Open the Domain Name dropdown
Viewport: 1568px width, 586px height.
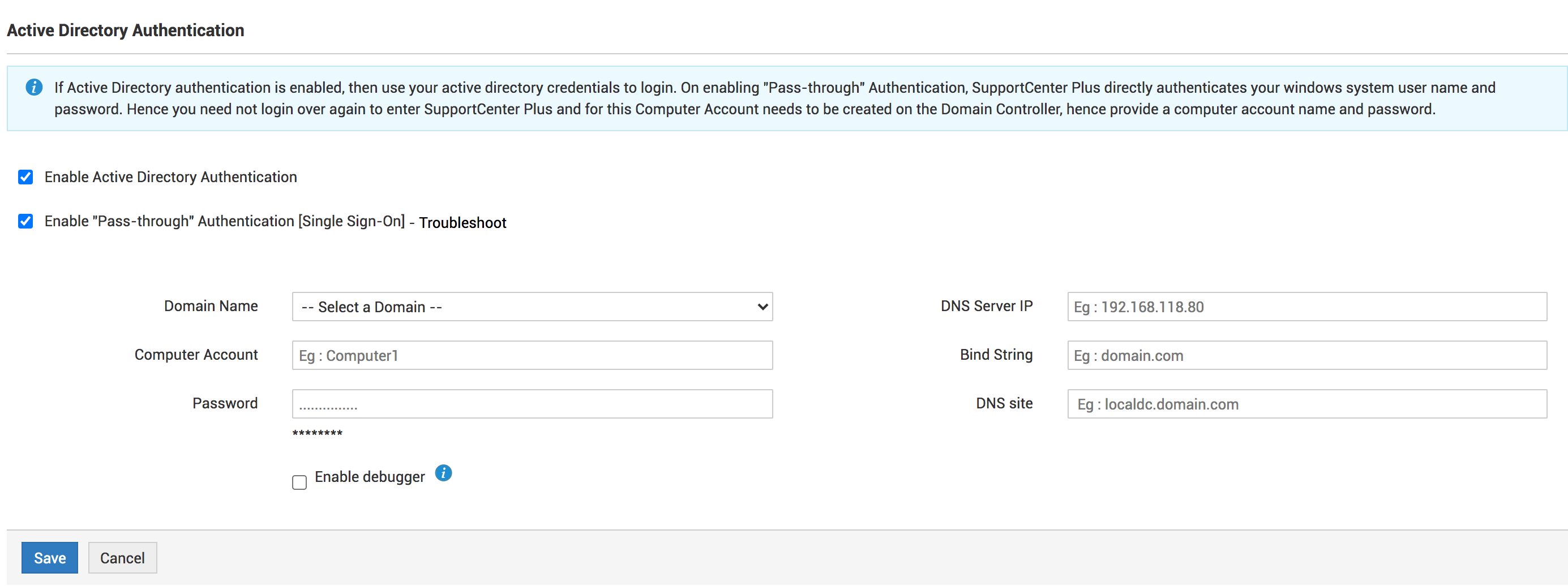coord(532,307)
